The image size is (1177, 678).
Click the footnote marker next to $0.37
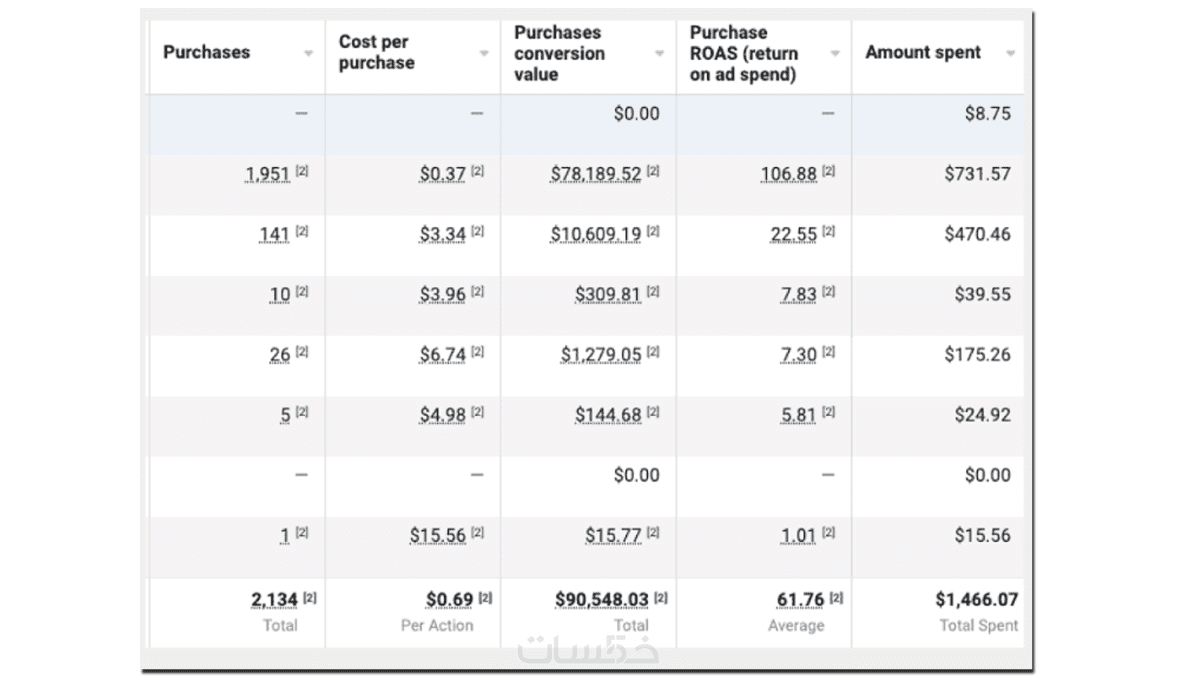[x=478, y=172]
